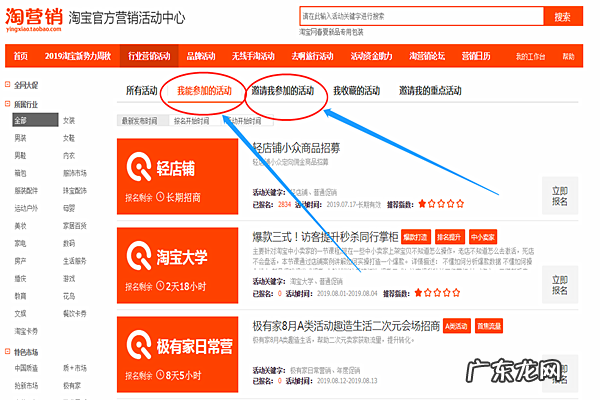Screen dimensions: 600x400
Task: Collapse the 特色市场 sidebar section
Action: (7, 351)
